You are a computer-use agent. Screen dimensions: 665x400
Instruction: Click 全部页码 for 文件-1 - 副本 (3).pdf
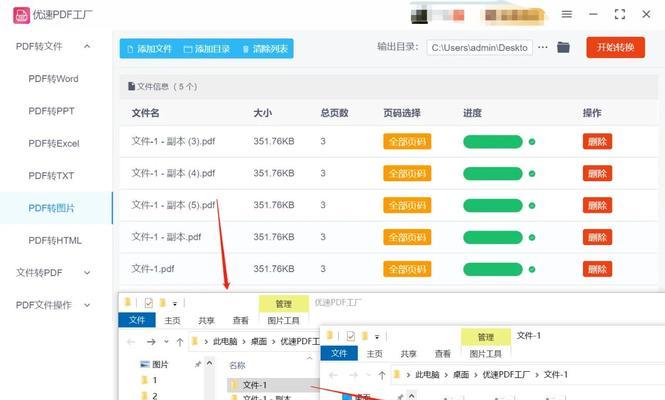point(407,142)
